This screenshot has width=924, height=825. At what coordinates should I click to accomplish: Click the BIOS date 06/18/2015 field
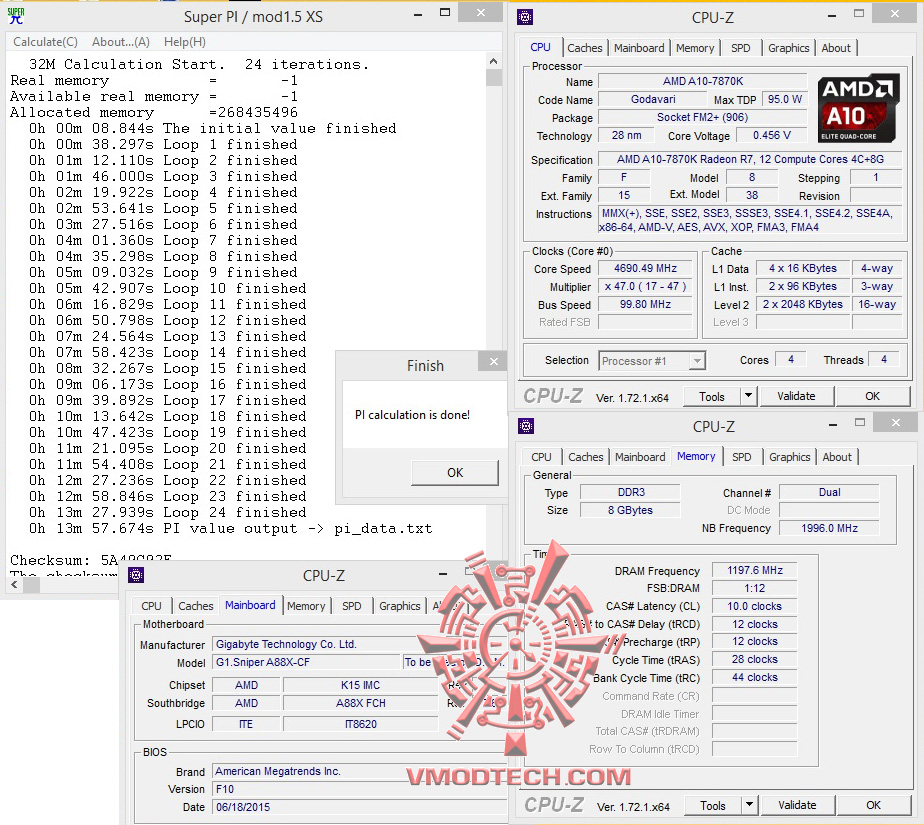point(359,807)
